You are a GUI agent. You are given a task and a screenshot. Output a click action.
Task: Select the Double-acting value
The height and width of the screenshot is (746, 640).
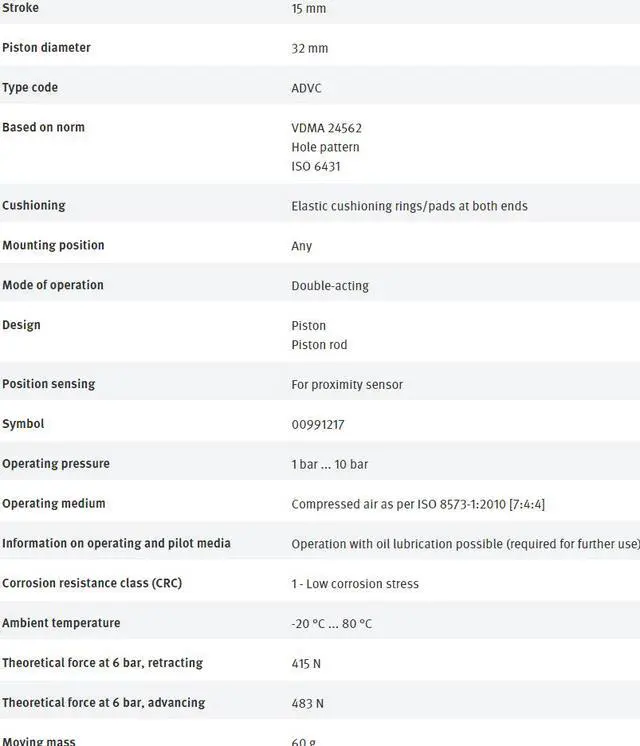[x=330, y=286]
